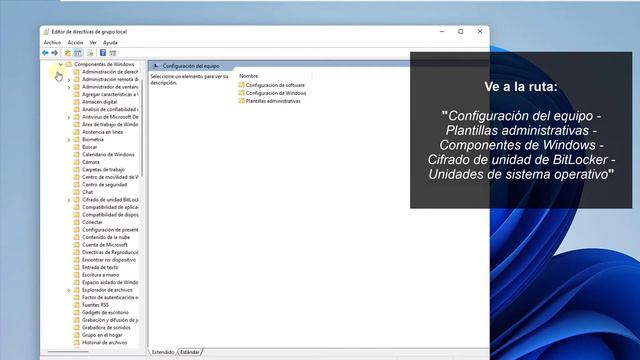Open the Ayuda menu
640x360 pixels.
[110, 42]
